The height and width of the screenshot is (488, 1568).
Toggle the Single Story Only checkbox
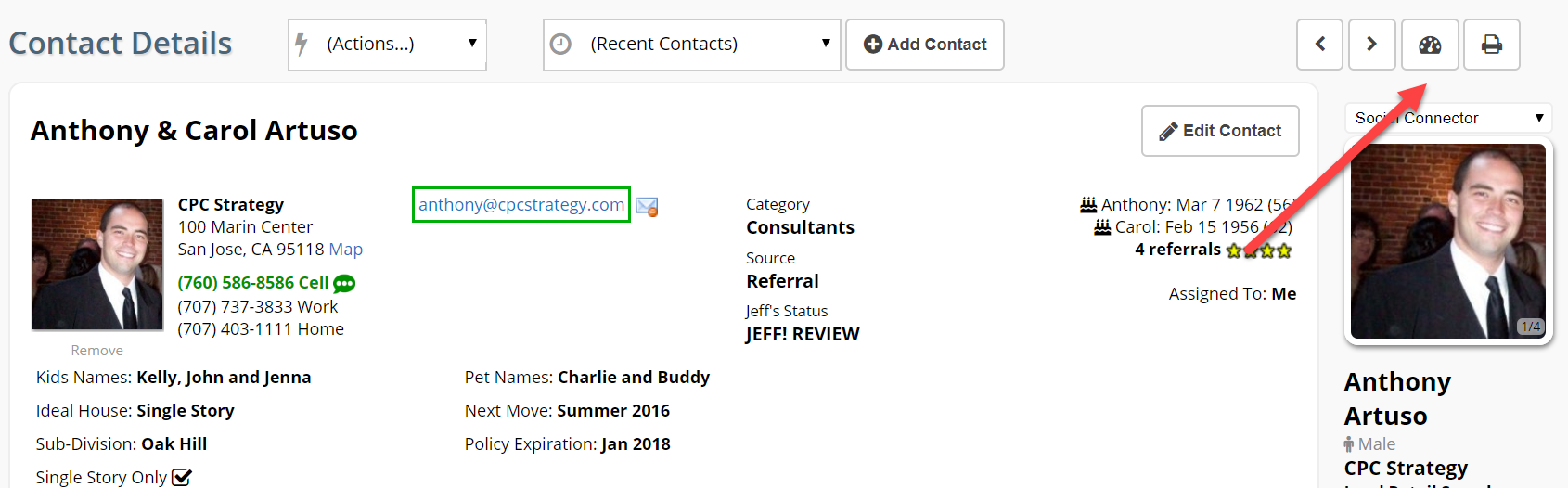[x=182, y=478]
